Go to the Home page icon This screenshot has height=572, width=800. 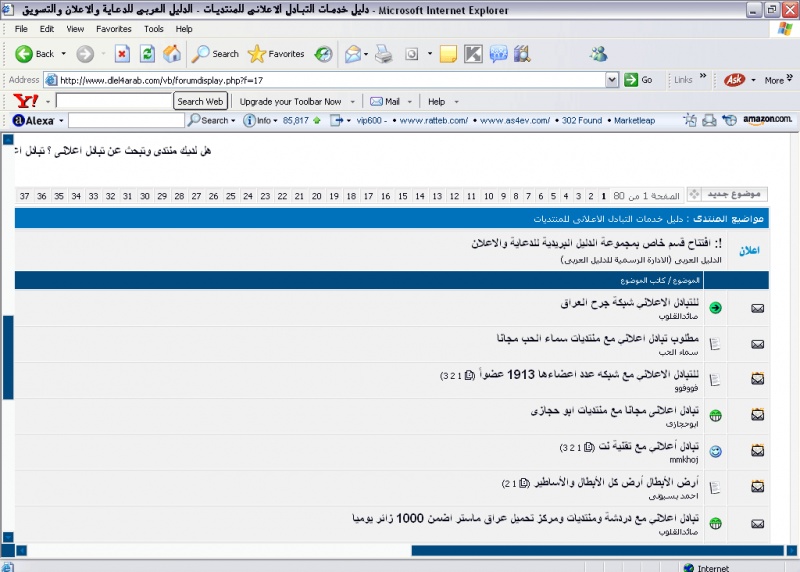pyautogui.click(x=172, y=54)
